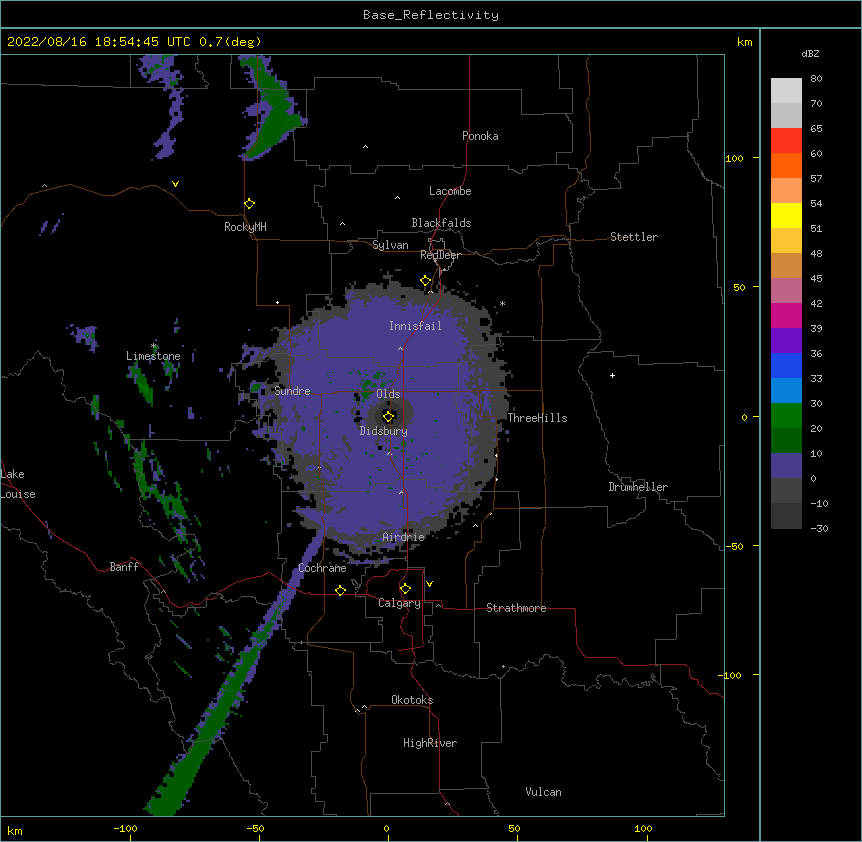Click the Didsbury label

[384, 431]
